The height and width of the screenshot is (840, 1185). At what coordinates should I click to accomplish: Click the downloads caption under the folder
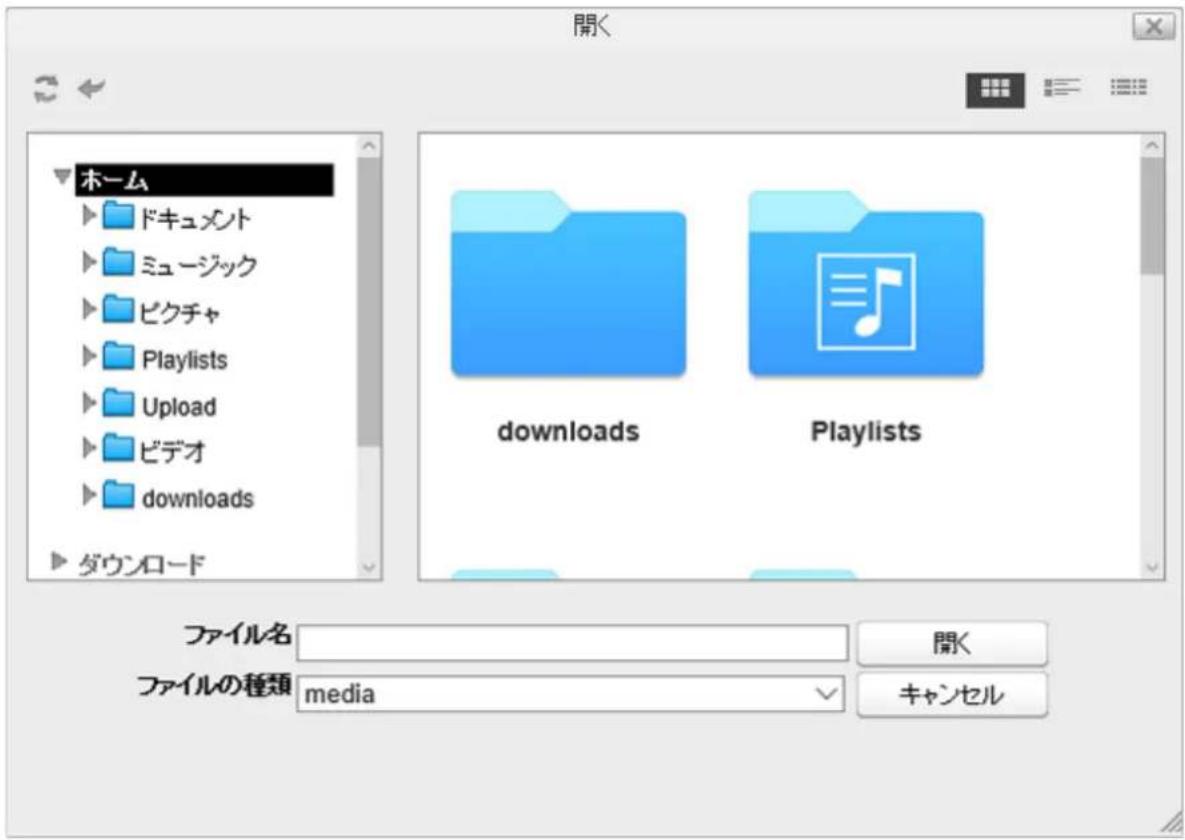pos(568,432)
